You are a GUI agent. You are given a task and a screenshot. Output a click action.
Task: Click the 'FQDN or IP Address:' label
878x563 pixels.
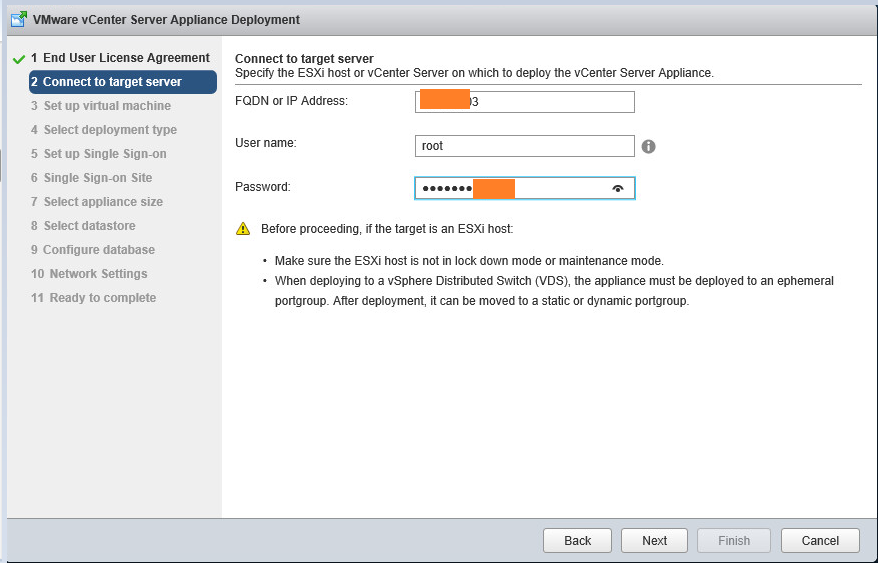tap(291, 101)
